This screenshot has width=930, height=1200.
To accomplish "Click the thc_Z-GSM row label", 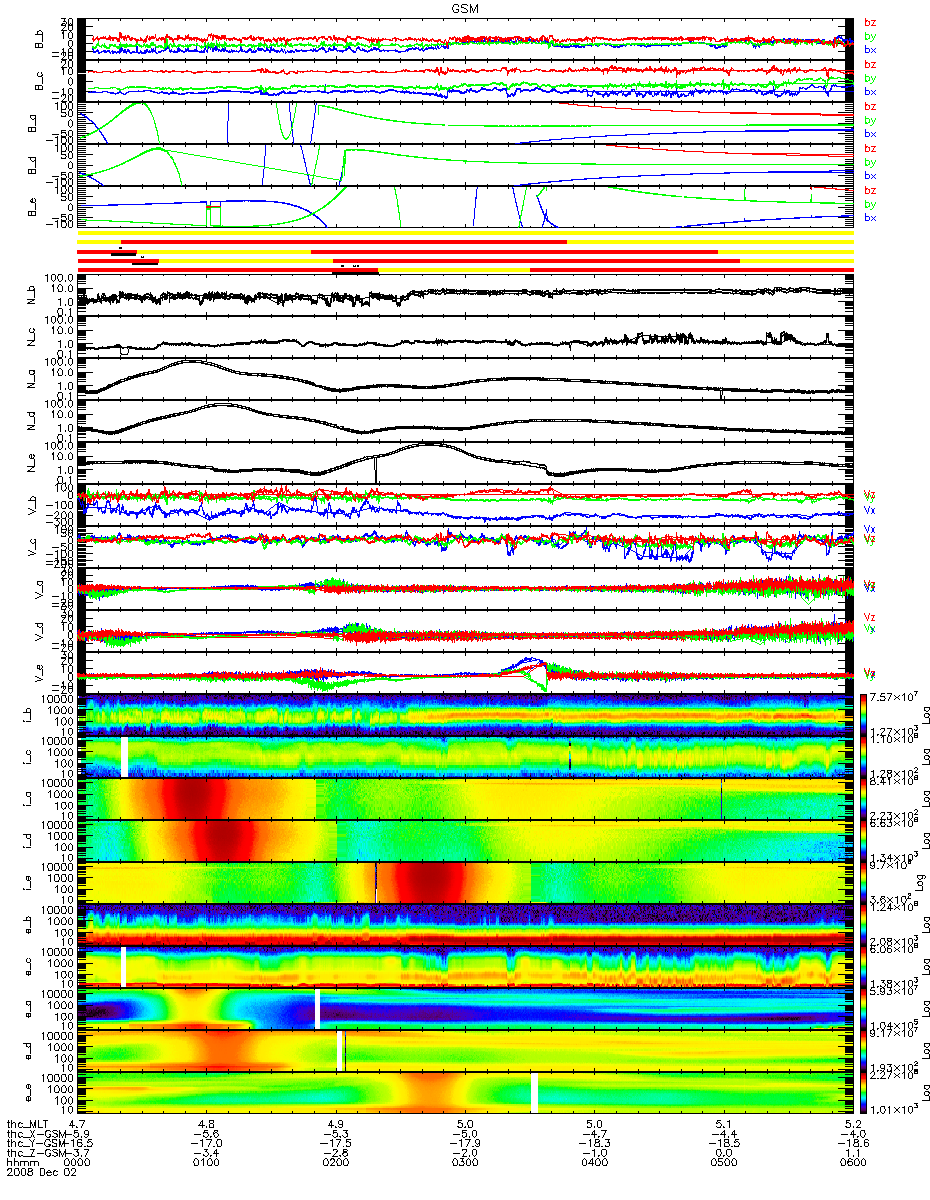I will tap(37, 1153).
